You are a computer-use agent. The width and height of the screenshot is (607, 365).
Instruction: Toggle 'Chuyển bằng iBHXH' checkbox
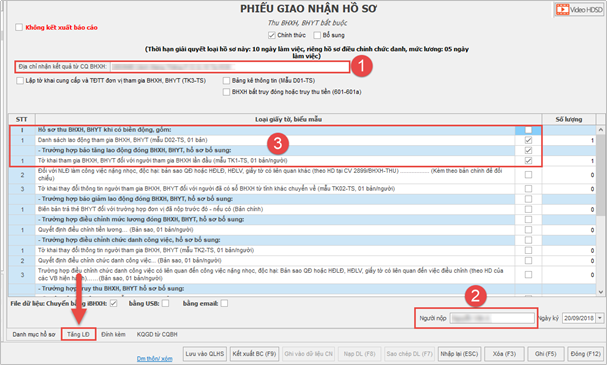pyautogui.click(x=113, y=303)
